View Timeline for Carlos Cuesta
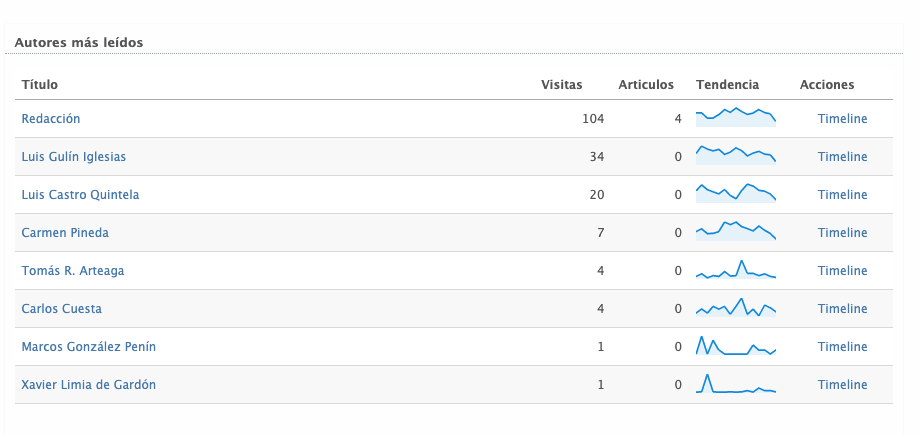 click(x=842, y=309)
